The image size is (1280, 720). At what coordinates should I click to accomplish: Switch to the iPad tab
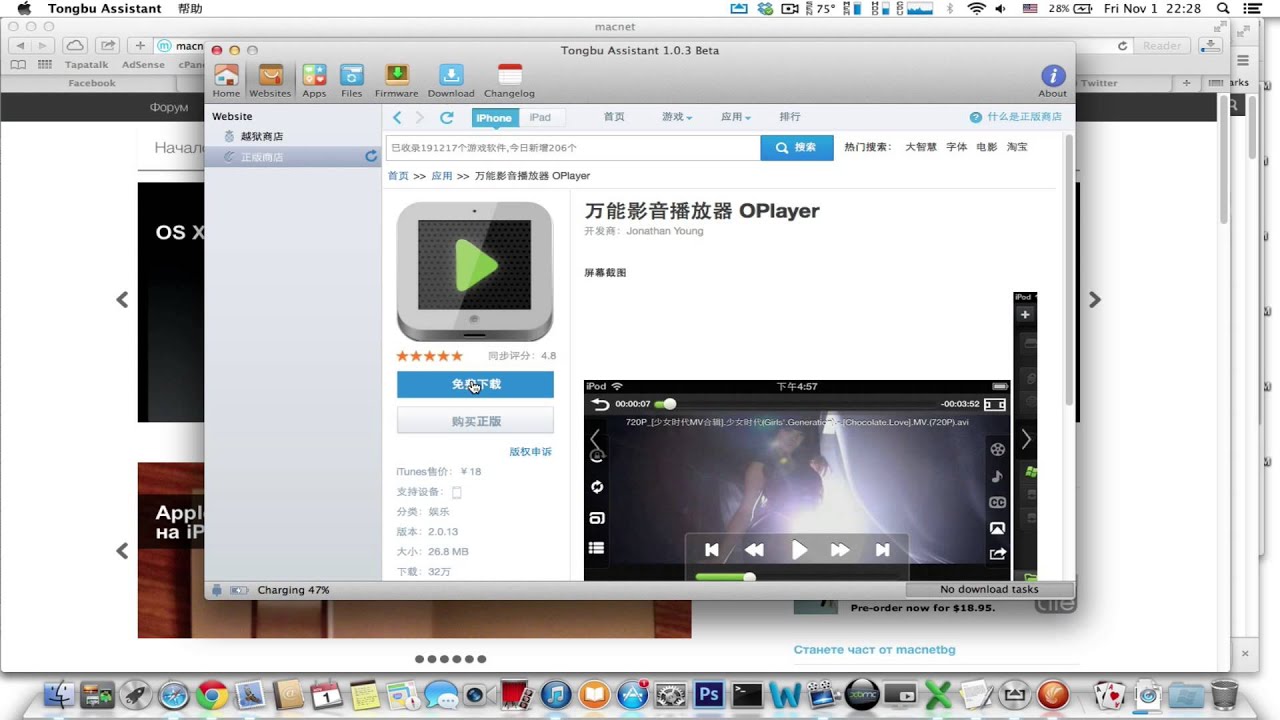point(540,117)
